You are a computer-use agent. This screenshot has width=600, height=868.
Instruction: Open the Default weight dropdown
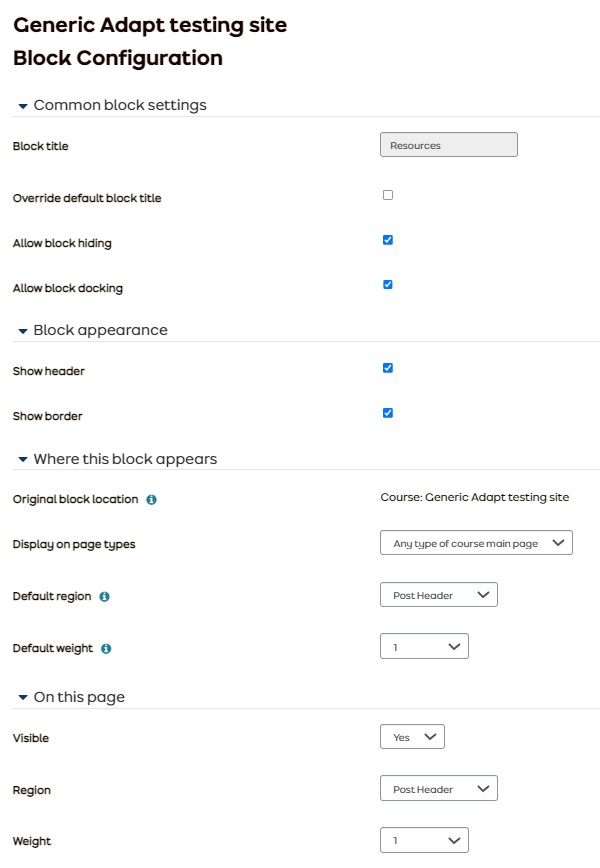(x=424, y=647)
